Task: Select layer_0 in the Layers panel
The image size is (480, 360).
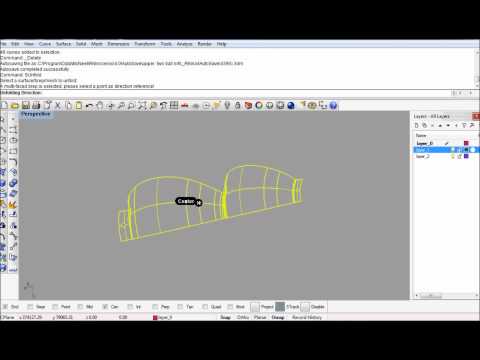Action: [424, 143]
